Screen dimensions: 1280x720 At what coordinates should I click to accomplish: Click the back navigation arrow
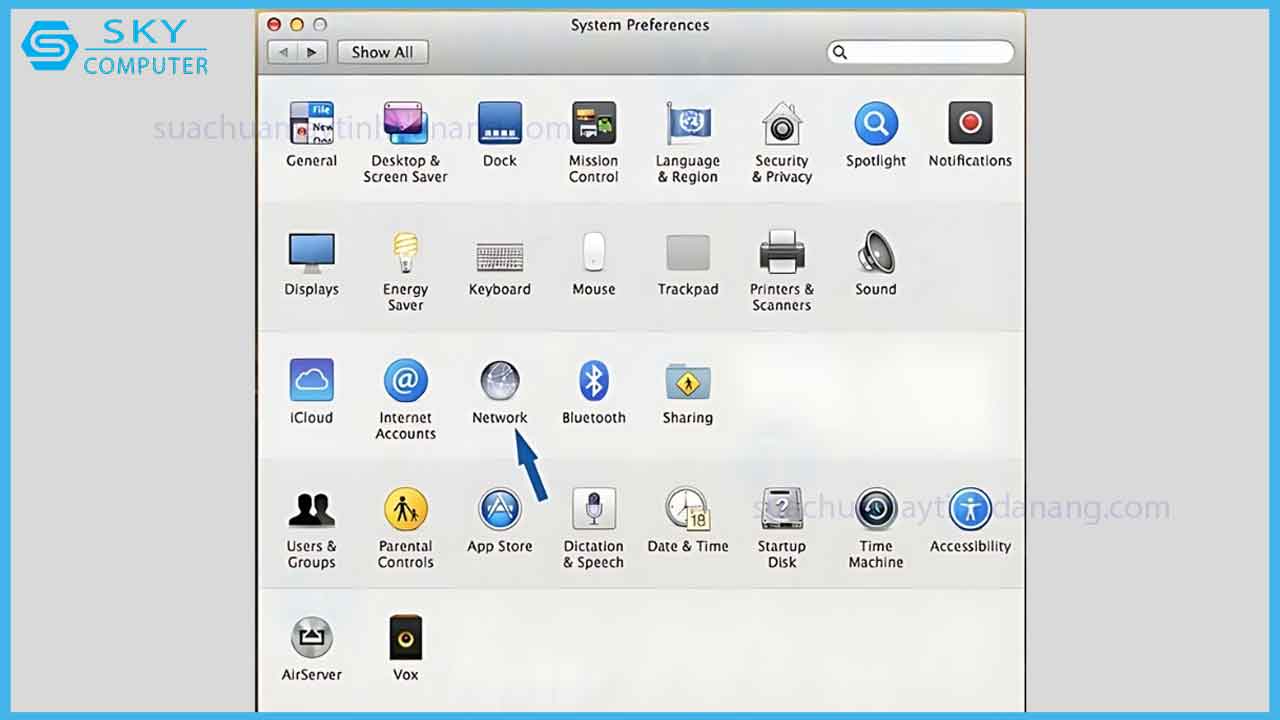tap(283, 52)
